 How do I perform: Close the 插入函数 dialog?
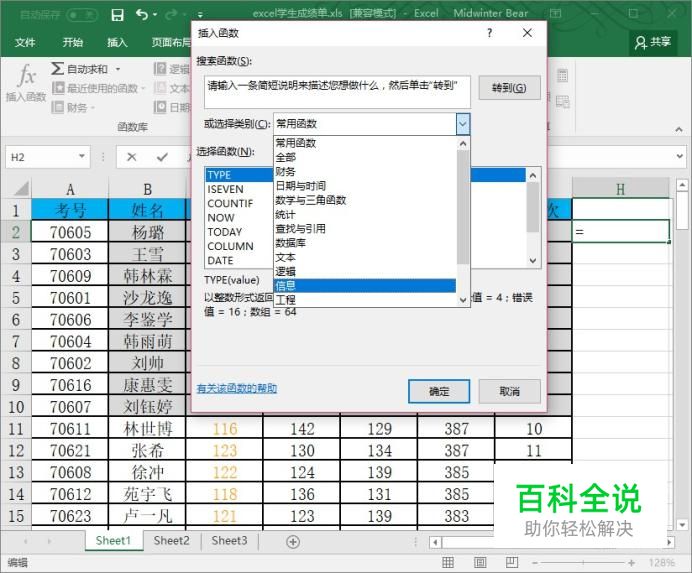click(527, 33)
